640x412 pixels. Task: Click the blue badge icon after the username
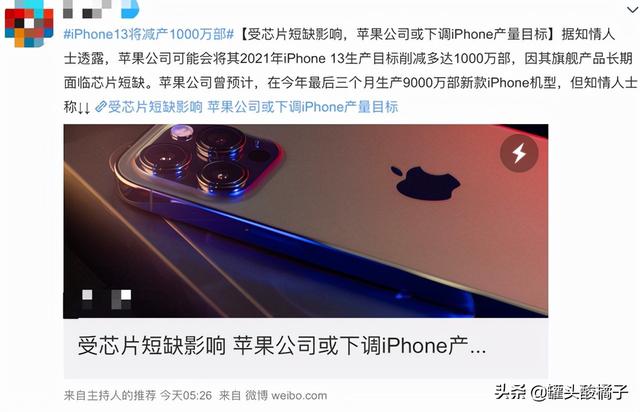(x=130, y=9)
